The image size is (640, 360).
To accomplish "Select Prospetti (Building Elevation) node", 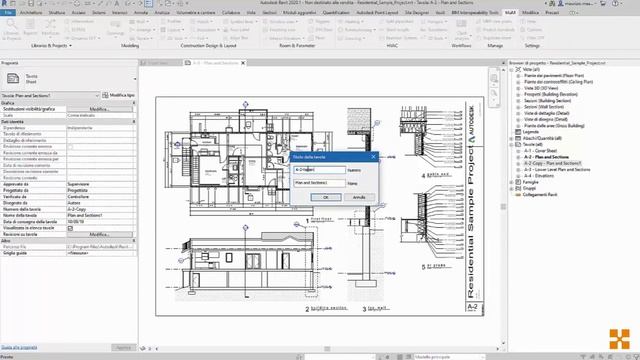I will coord(551,94).
